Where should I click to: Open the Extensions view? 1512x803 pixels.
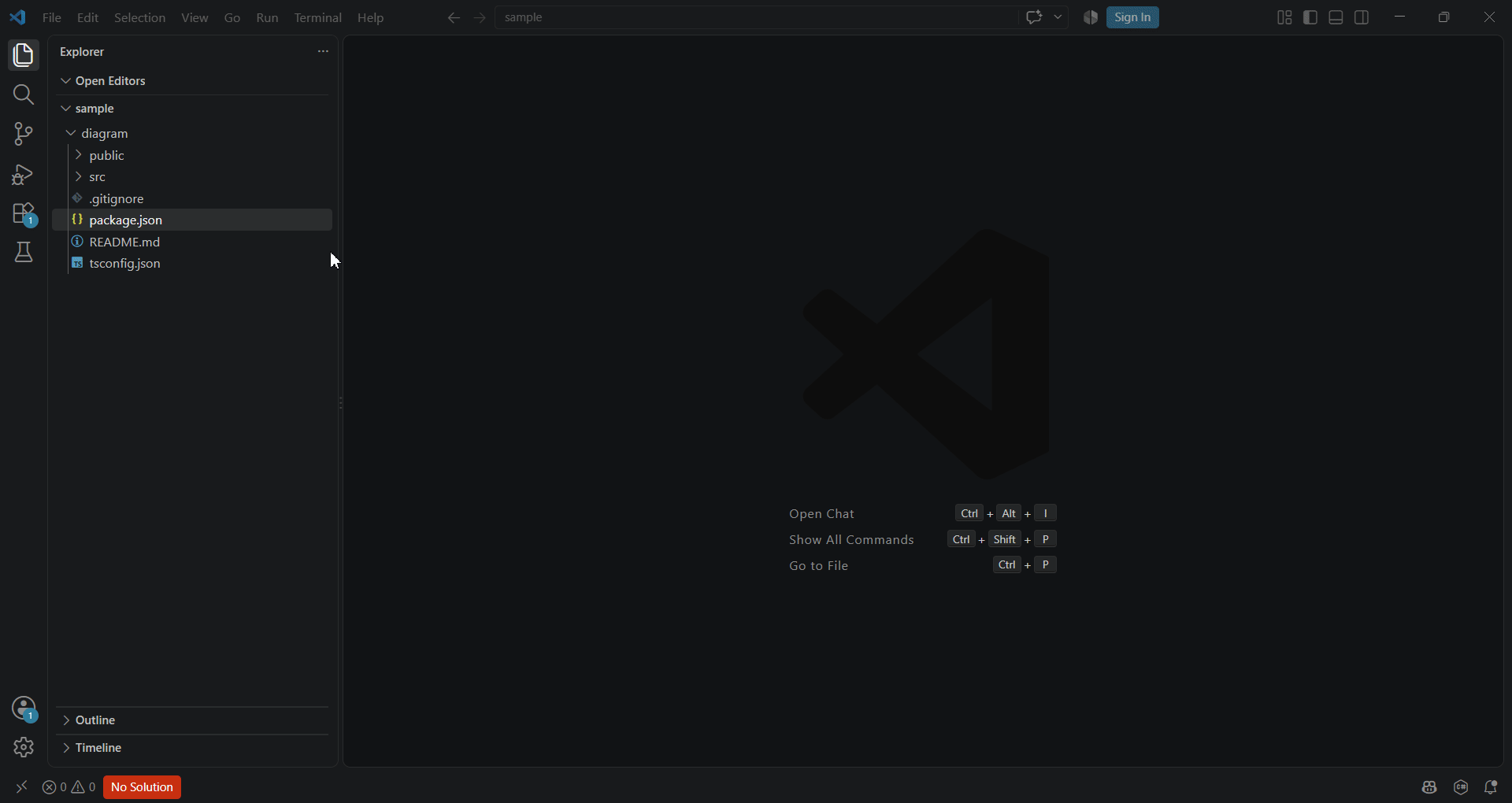[24, 214]
